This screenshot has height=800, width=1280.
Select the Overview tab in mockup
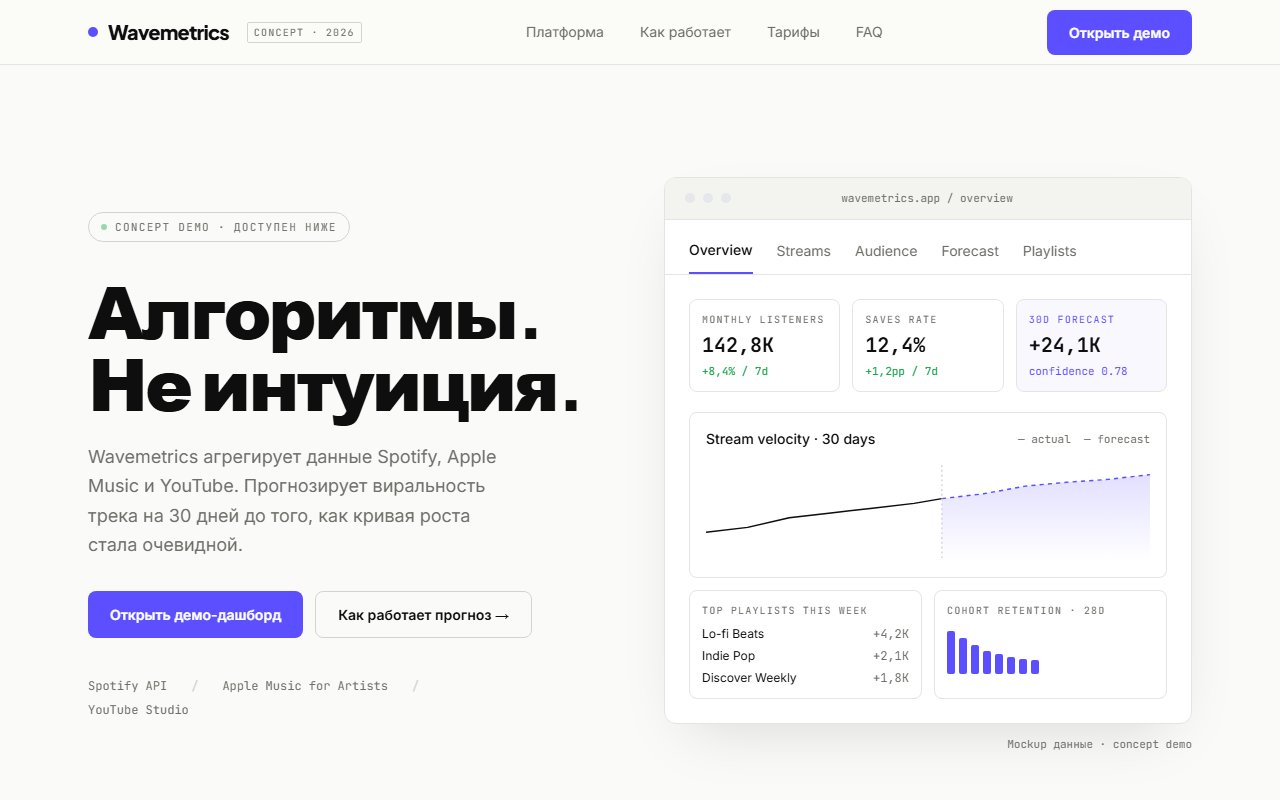pyautogui.click(x=720, y=250)
